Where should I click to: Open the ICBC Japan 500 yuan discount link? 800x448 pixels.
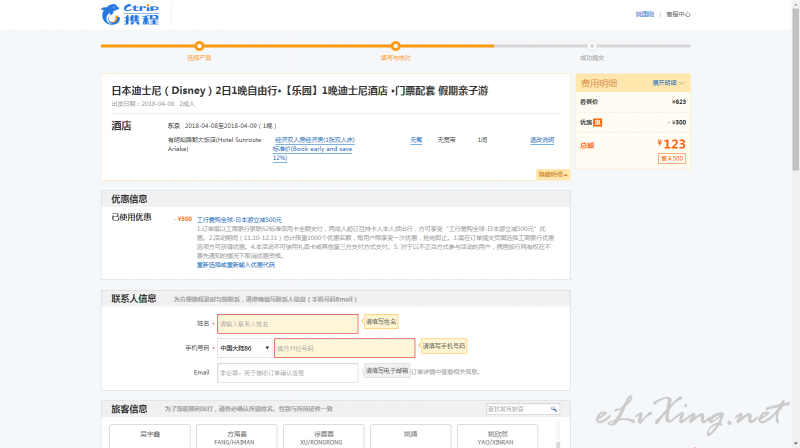[239, 220]
